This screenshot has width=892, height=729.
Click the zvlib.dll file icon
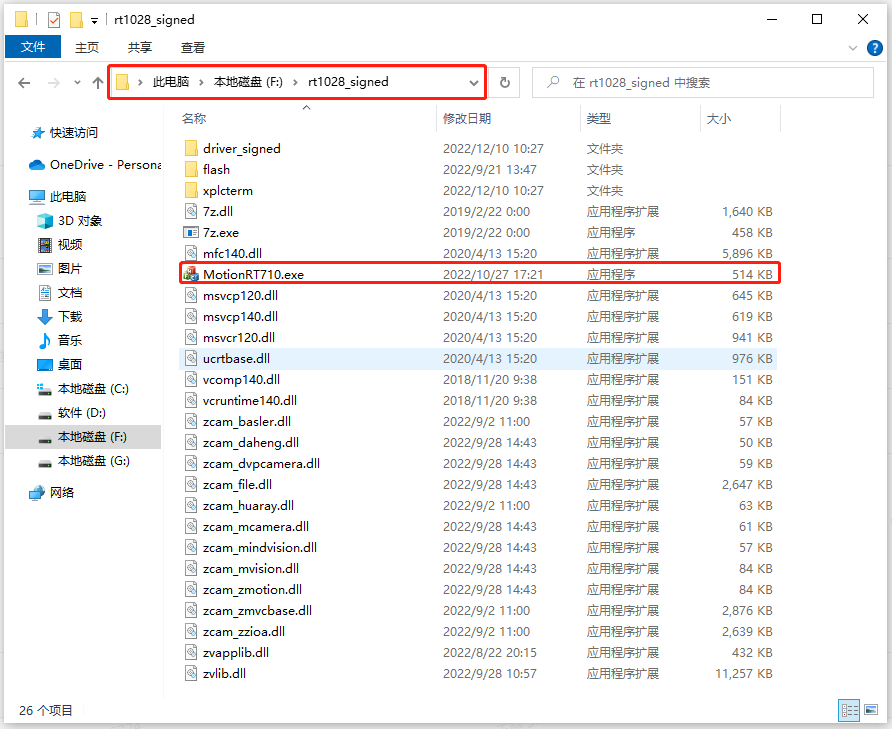[191, 674]
